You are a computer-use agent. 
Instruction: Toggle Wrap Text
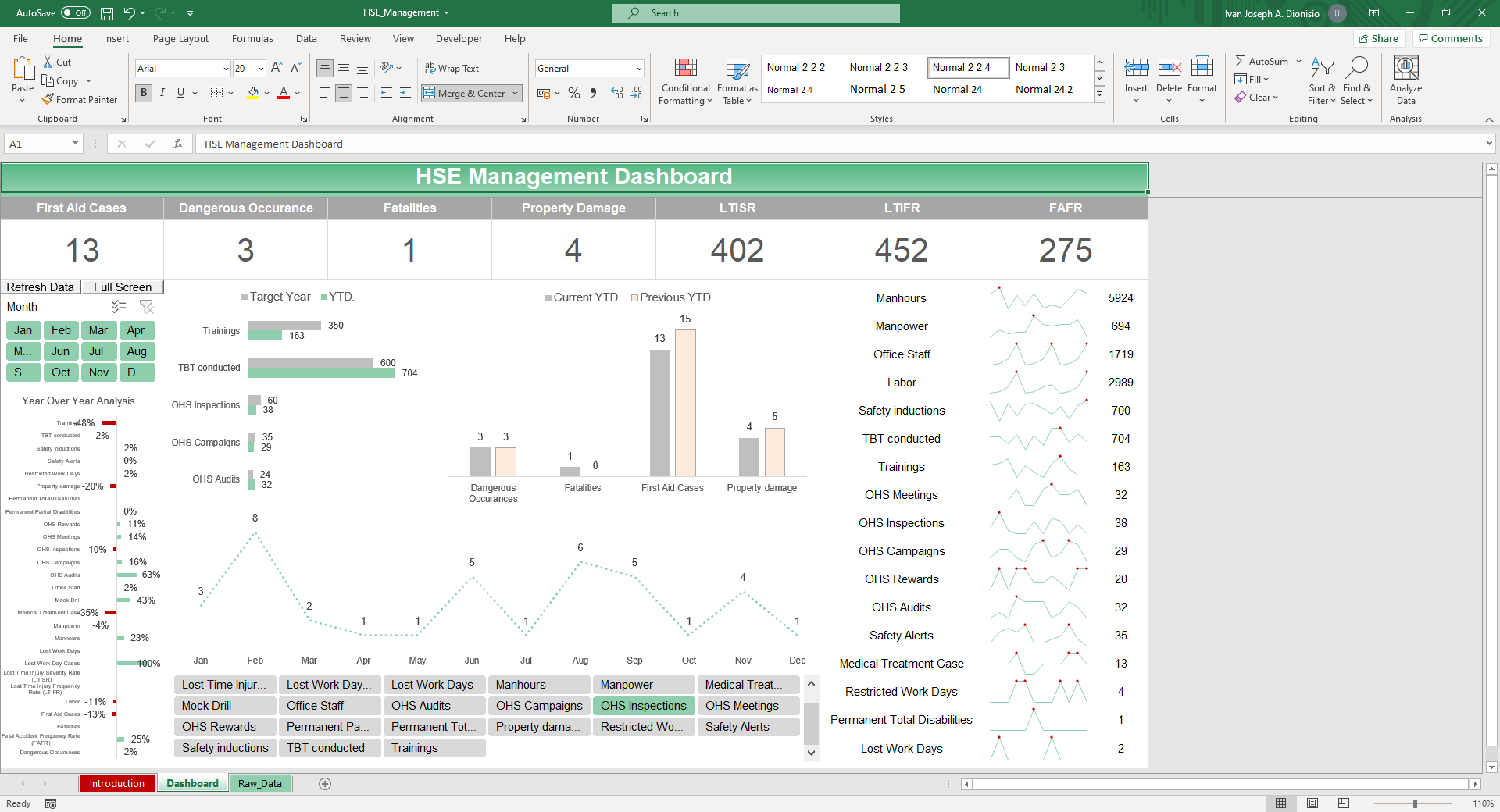coord(452,69)
